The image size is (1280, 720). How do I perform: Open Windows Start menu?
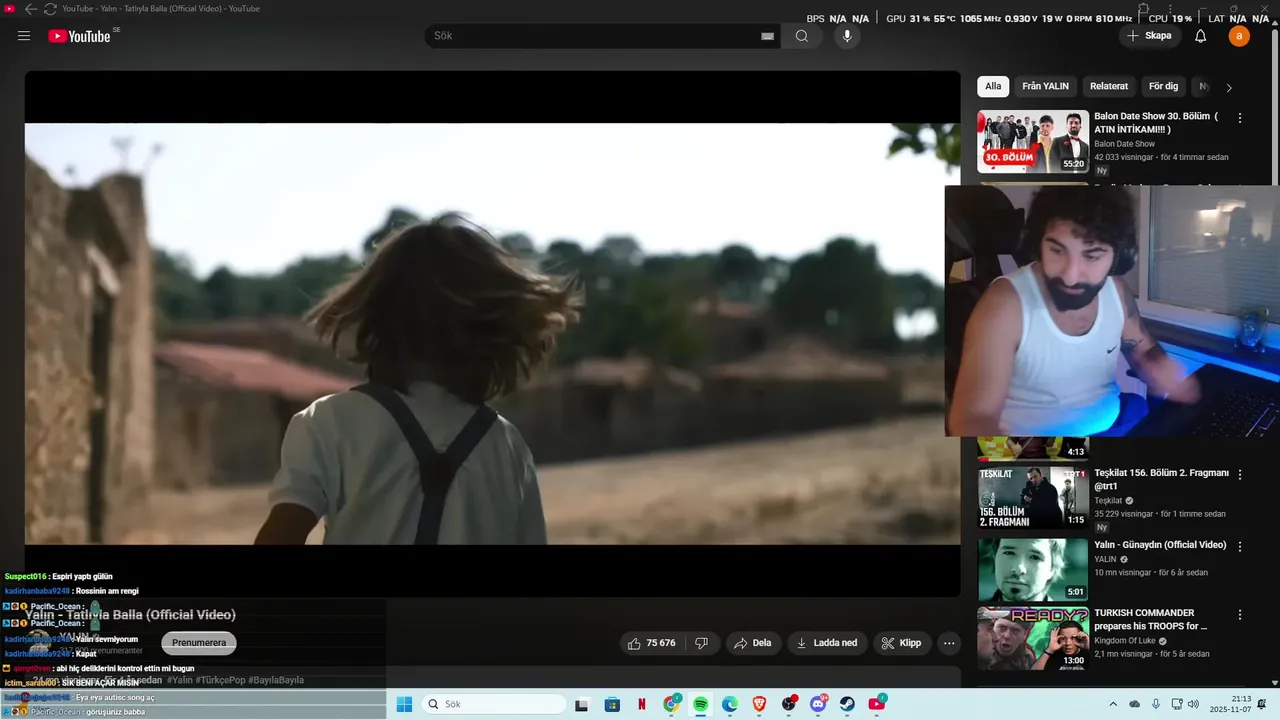tap(404, 705)
